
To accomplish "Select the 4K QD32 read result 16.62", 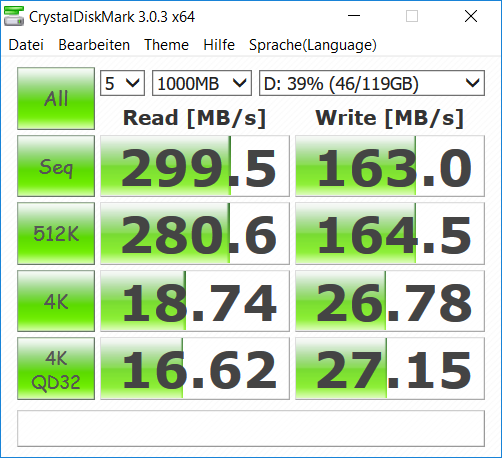I will pyautogui.click(x=195, y=368).
